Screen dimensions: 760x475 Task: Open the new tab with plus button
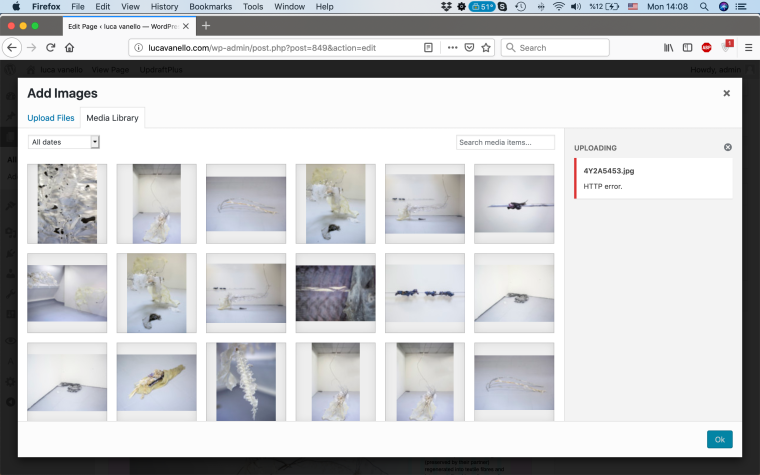tap(206, 24)
